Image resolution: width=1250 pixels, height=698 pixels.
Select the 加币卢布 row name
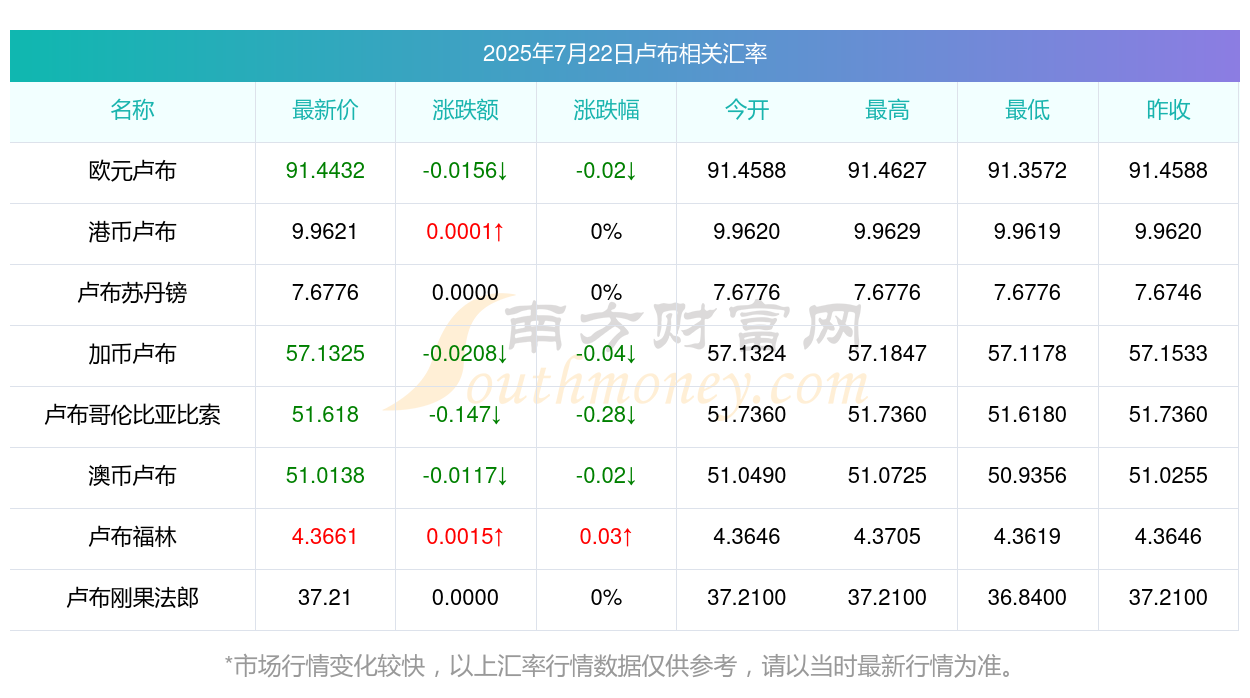(132, 354)
